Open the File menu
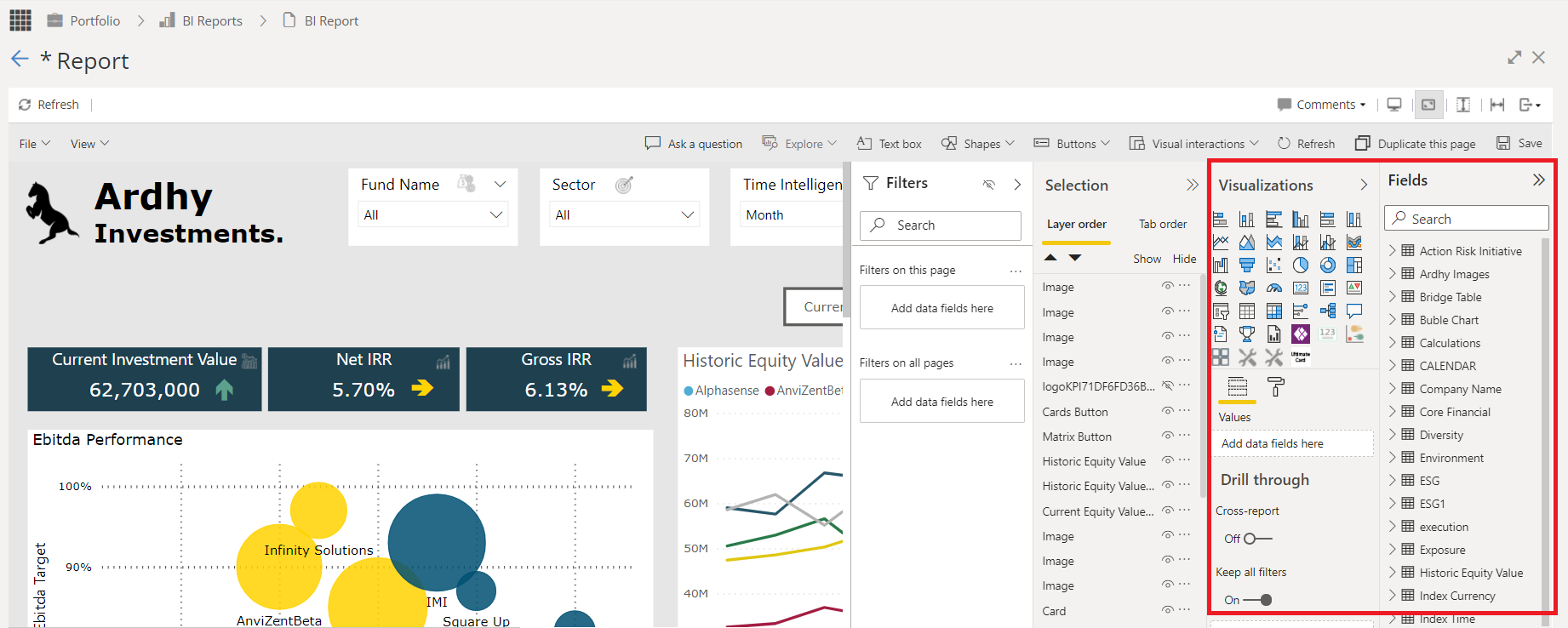 point(35,144)
